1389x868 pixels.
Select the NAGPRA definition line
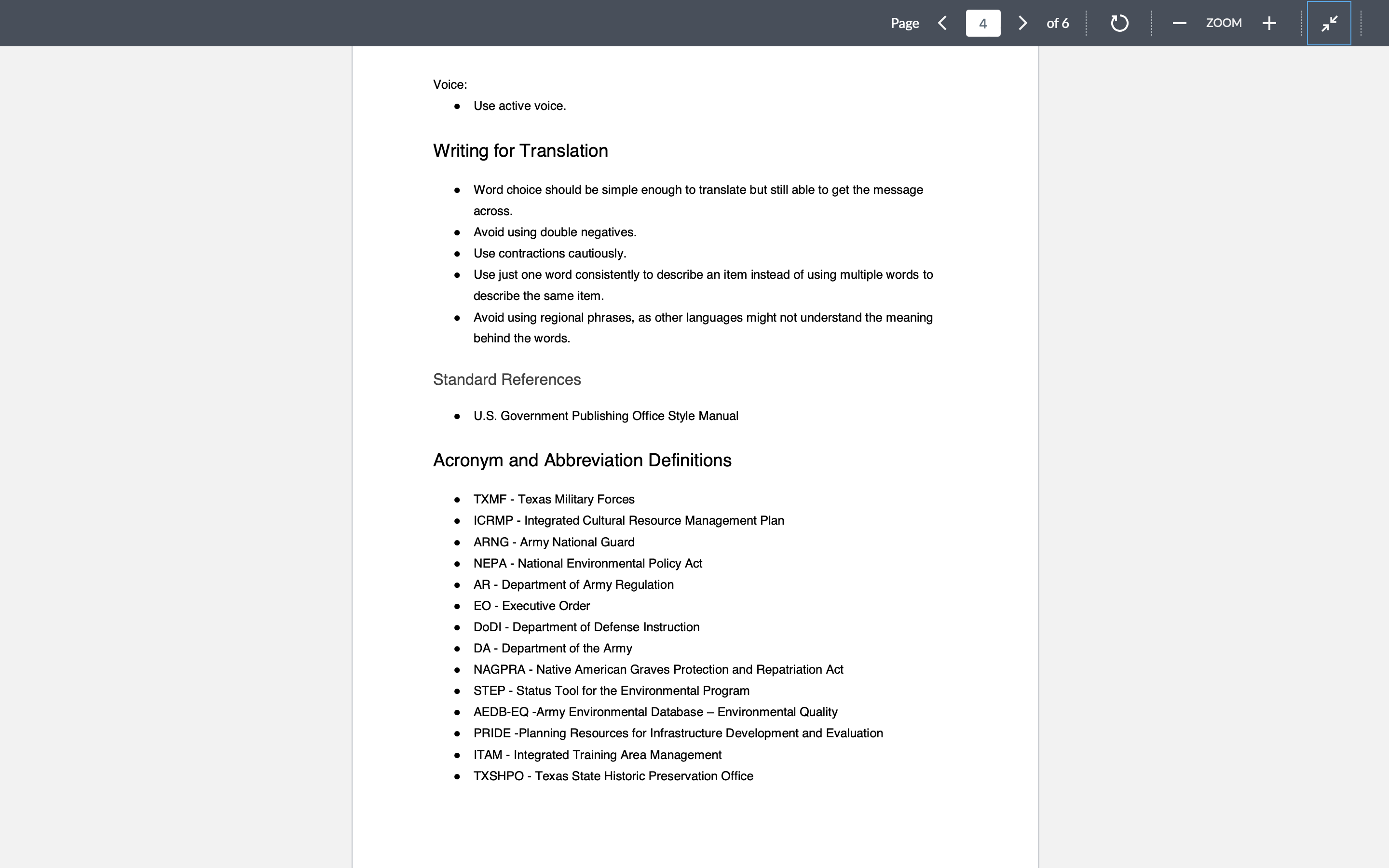(x=658, y=669)
